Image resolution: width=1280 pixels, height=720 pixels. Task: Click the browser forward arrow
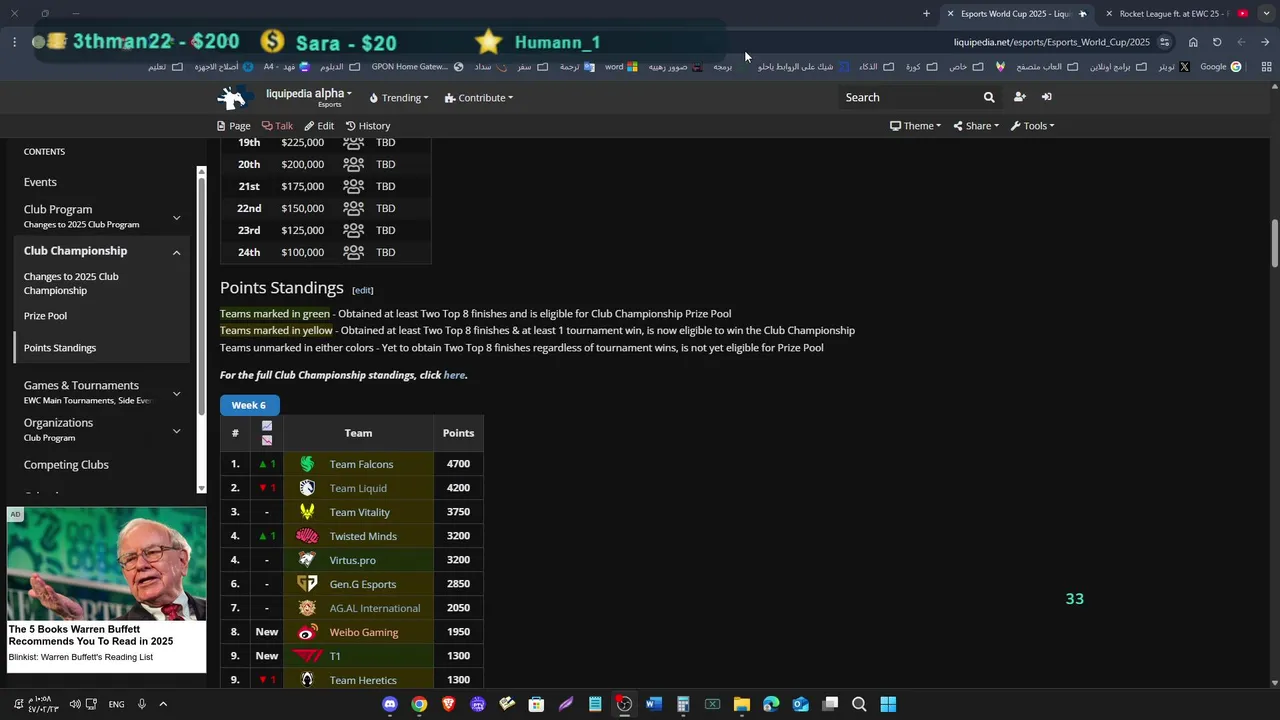tap(1265, 42)
